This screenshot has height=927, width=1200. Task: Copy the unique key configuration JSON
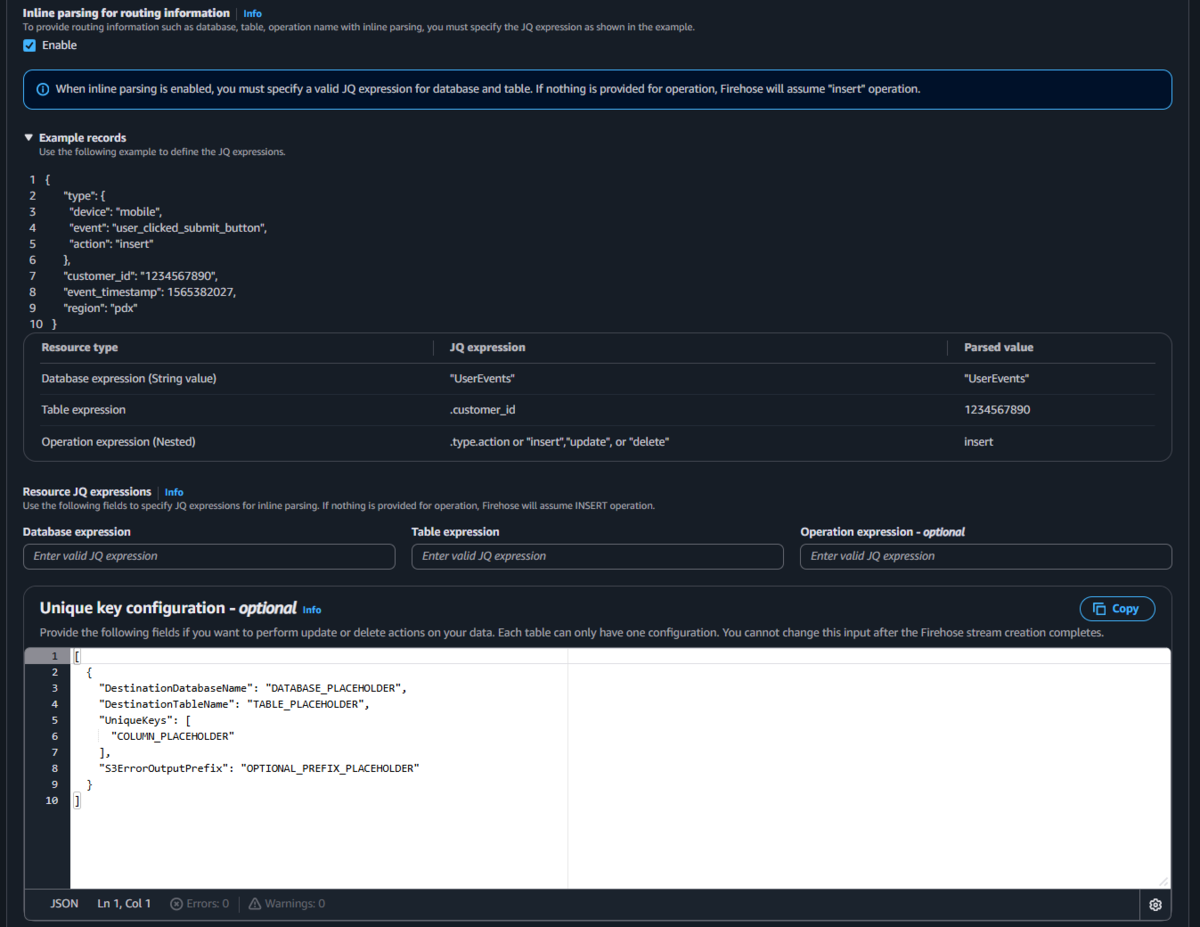(1117, 608)
